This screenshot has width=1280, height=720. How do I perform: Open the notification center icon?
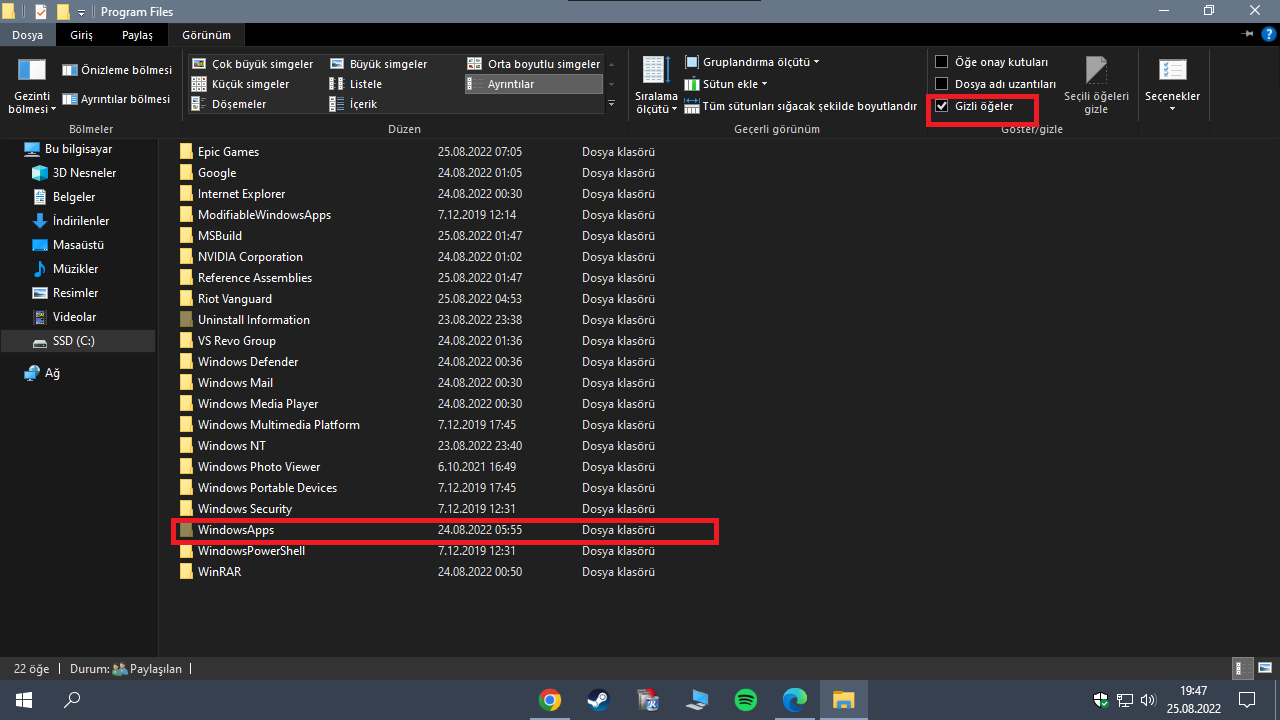pos(1247,700)
